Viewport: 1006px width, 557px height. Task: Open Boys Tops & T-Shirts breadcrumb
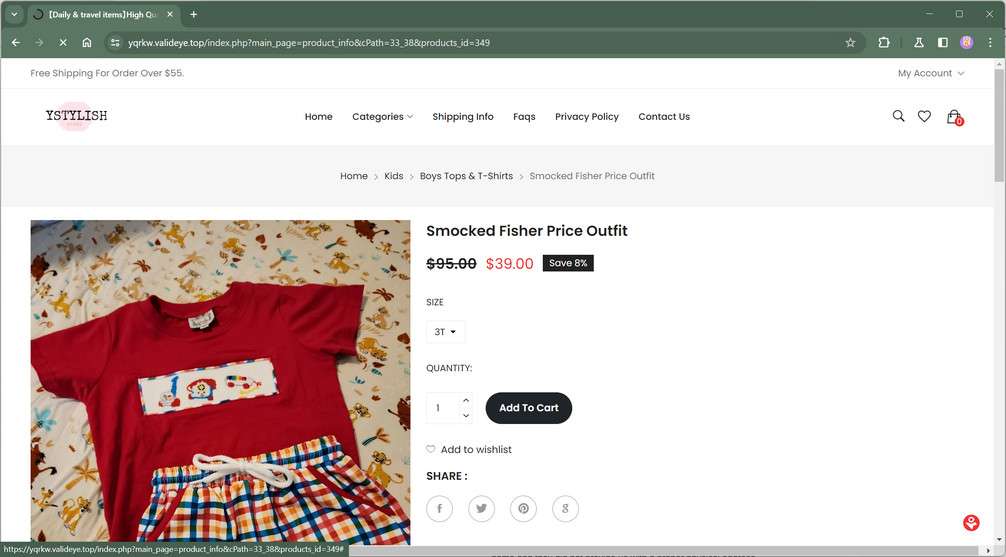tap(466, 176)
